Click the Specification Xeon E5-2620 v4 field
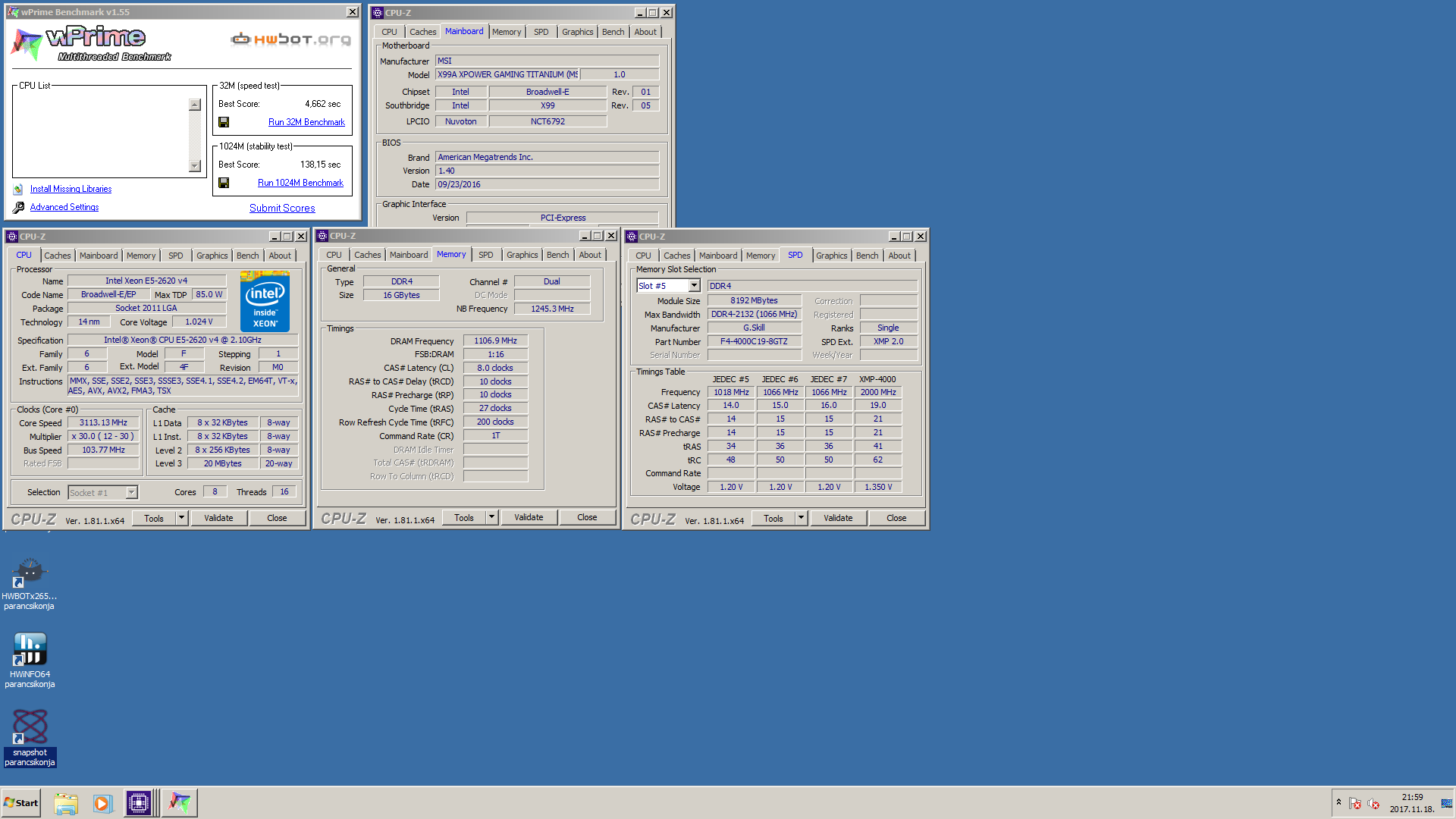The image size is (1456, 819). pyautogui.click(x=183, y=340)
